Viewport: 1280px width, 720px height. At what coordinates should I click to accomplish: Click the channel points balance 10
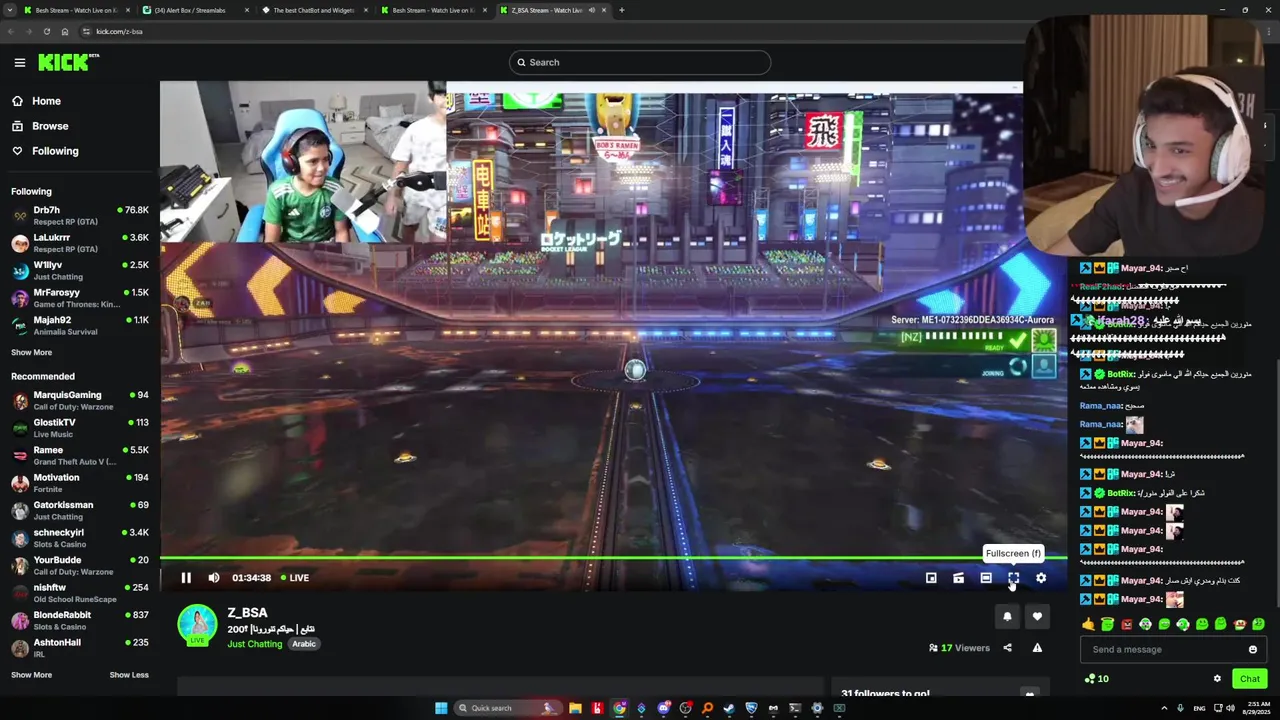[1096, 679]
